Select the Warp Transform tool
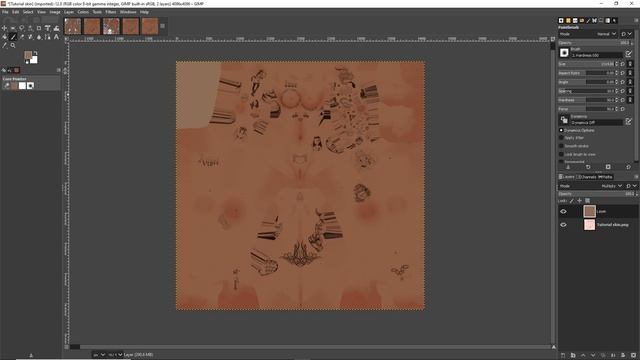The height and width of the screenshot is (360, 640). 56,28
